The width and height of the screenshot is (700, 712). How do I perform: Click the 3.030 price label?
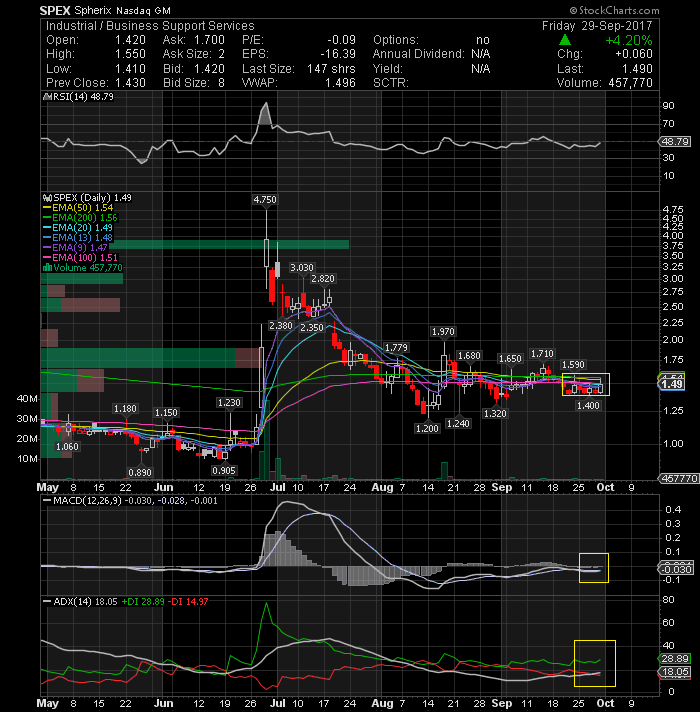(302, 268)
